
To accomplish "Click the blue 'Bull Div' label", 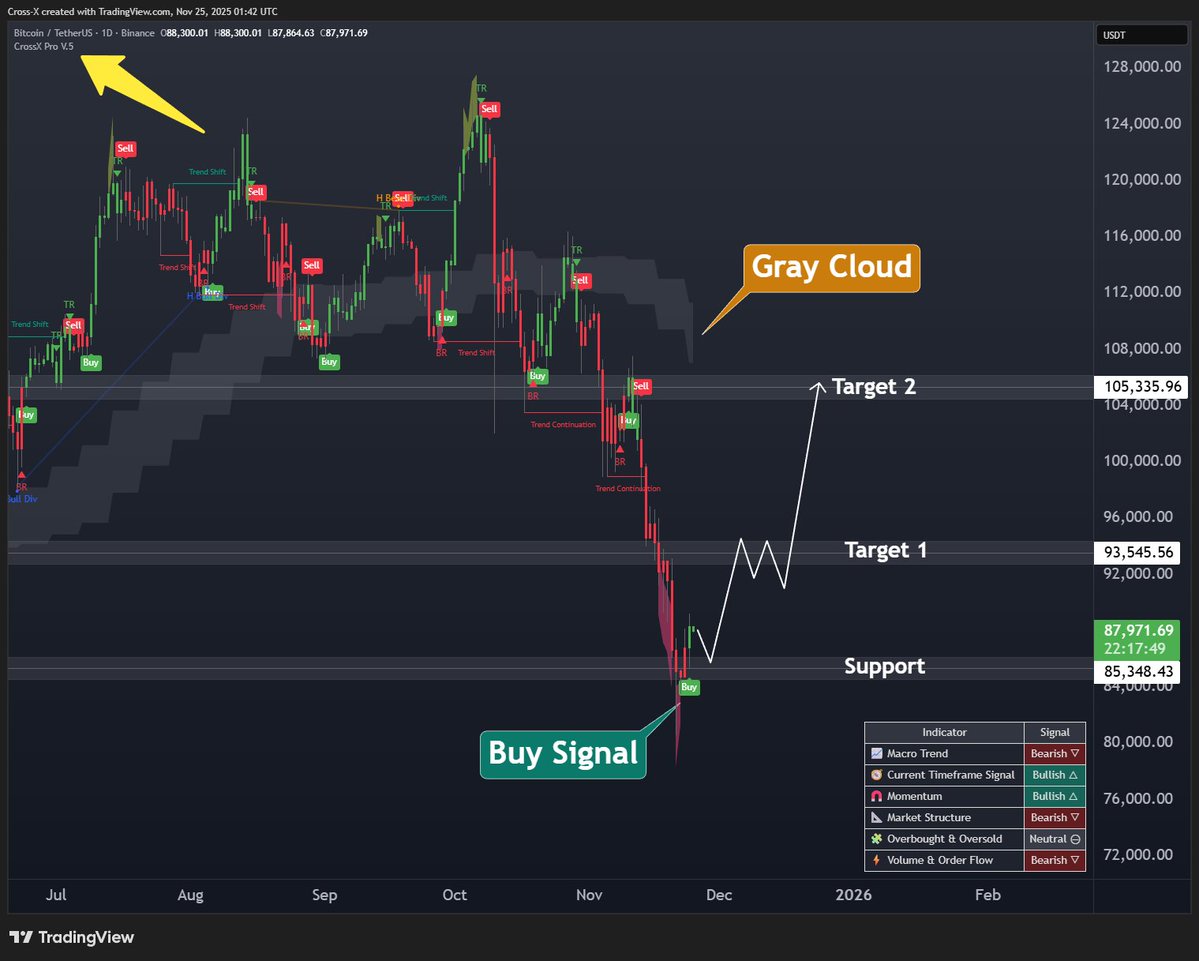I will [22, 499].
